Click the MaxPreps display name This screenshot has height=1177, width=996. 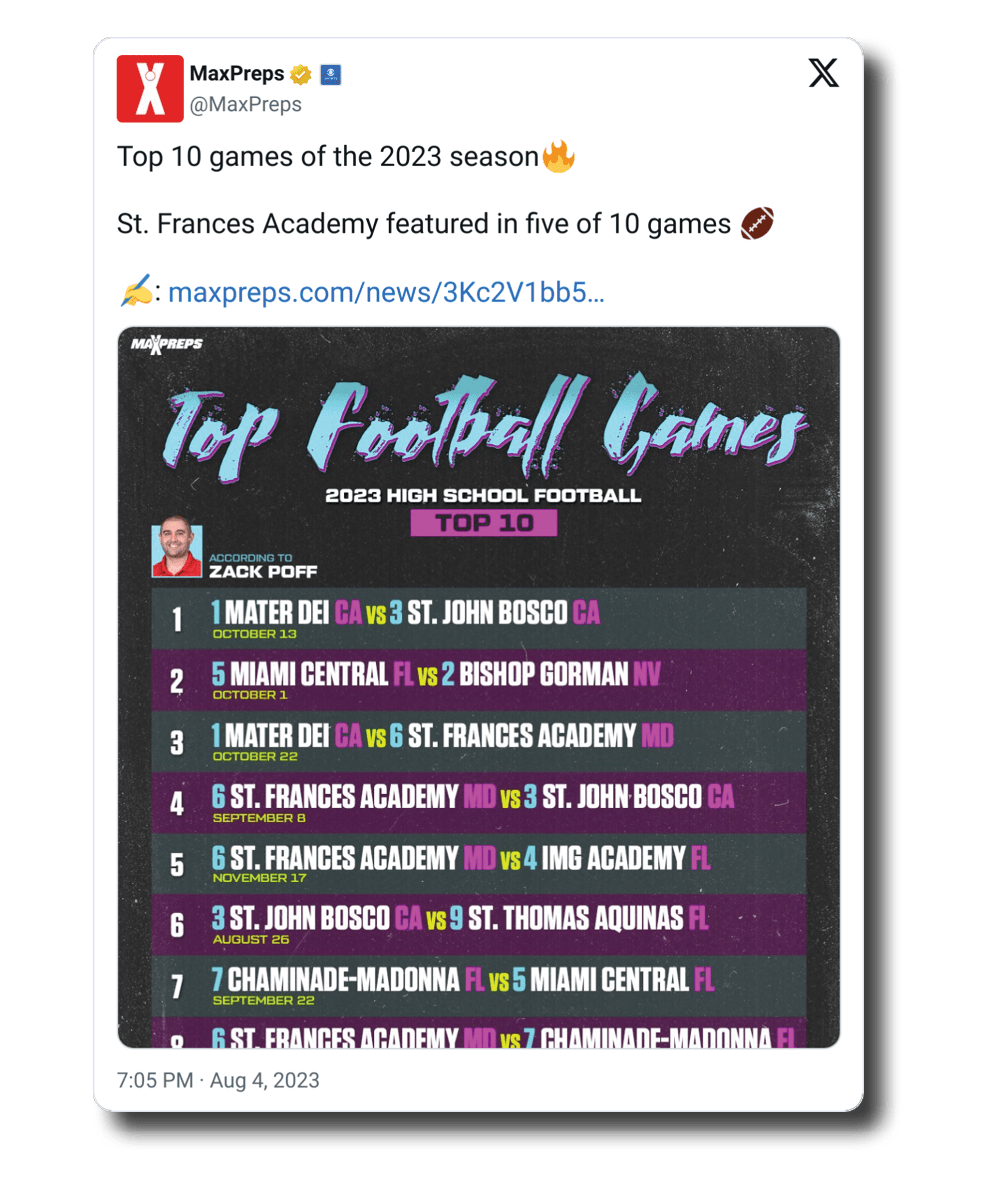tap(237, 75)
